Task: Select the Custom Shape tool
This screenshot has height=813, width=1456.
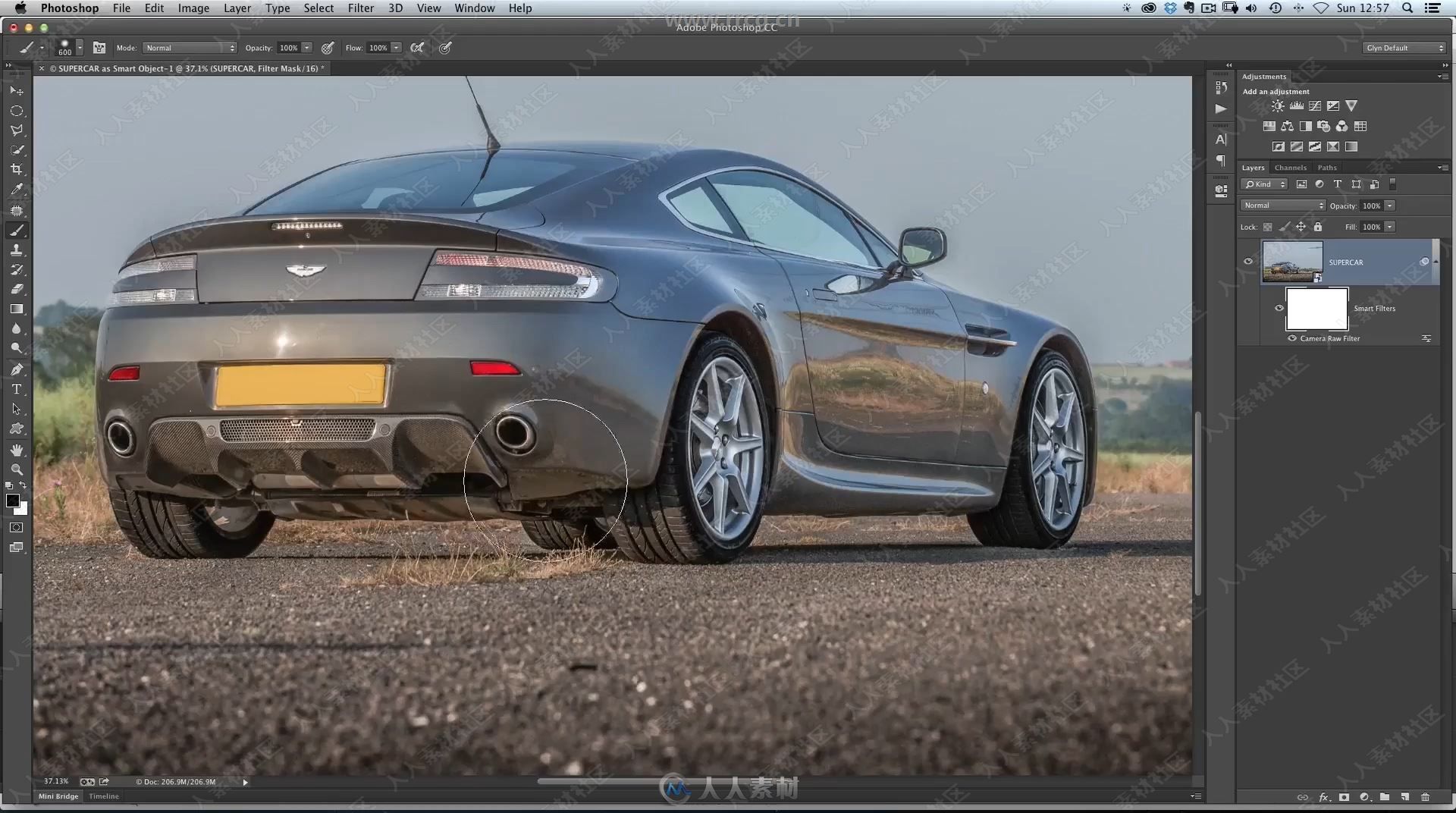Action: point(16,428)
